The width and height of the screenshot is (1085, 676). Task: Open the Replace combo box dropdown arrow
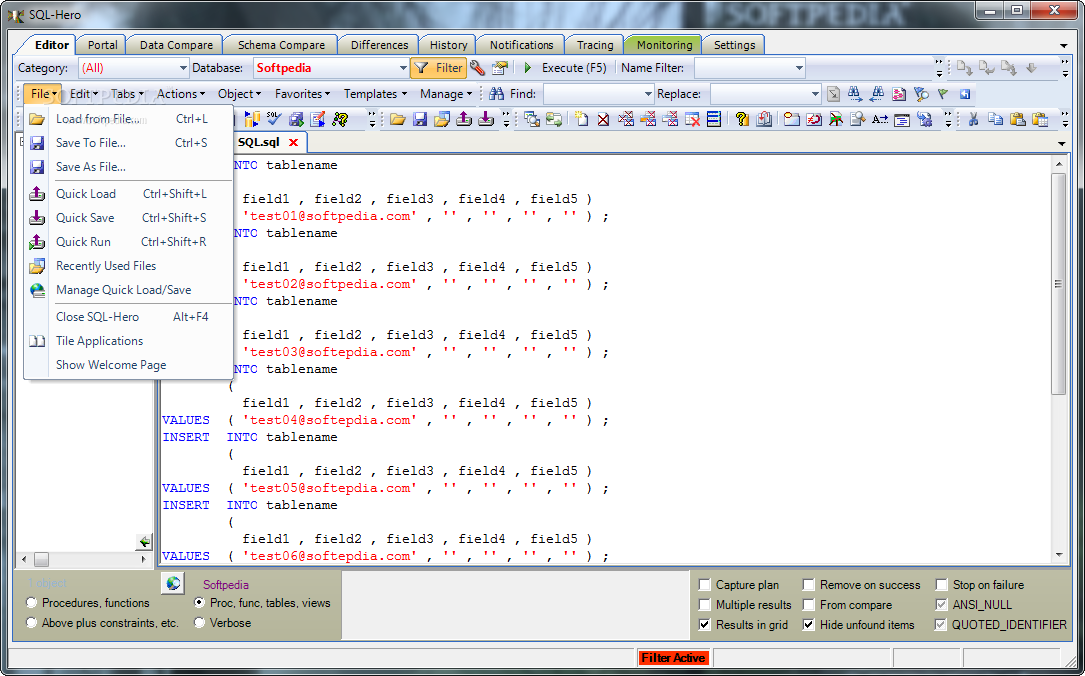pos(814,93)
